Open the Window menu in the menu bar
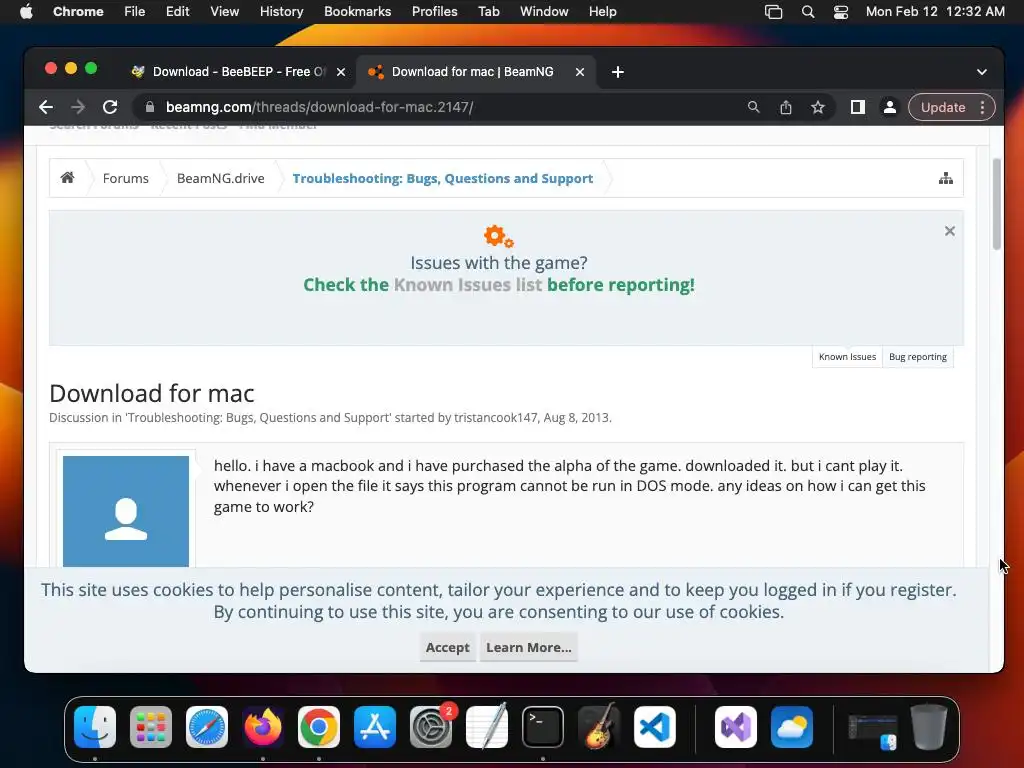This screenshot has width=1024, height=768. point(544,12)
